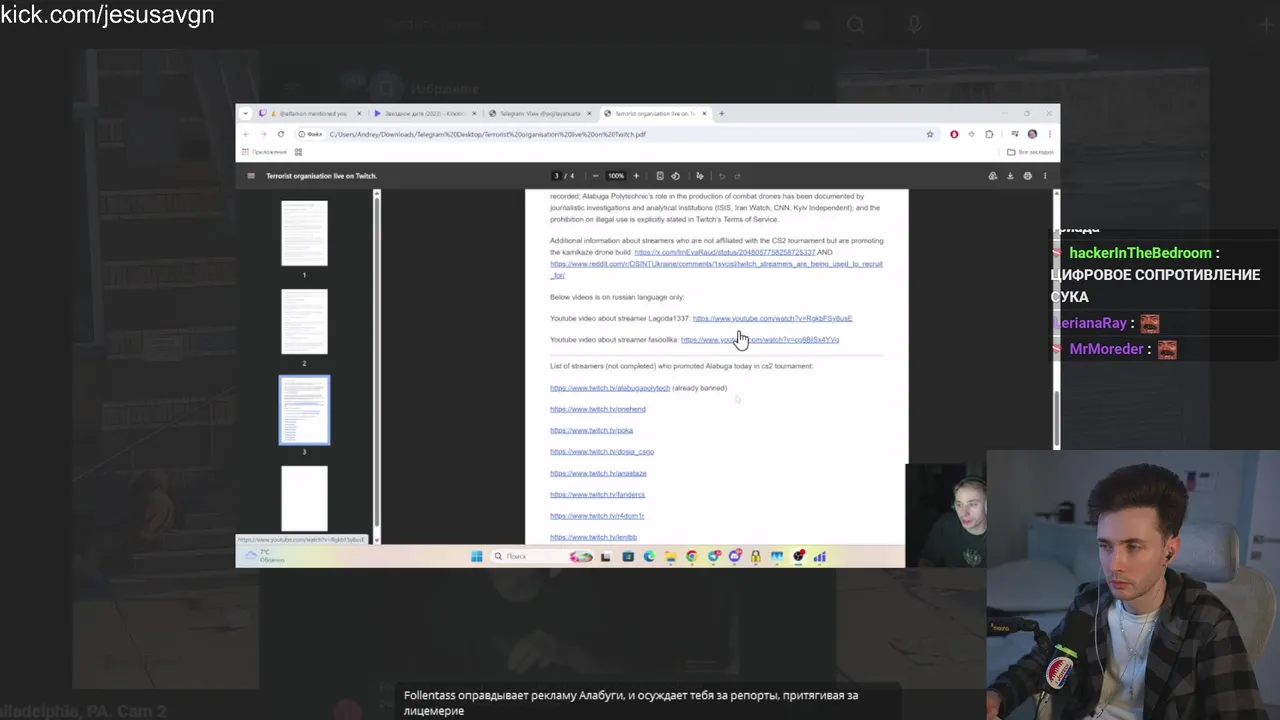The width and height of the screenshot is (1280, 720).
Task: Open the Extensions puzzle icon
Action: coord(989,134)
